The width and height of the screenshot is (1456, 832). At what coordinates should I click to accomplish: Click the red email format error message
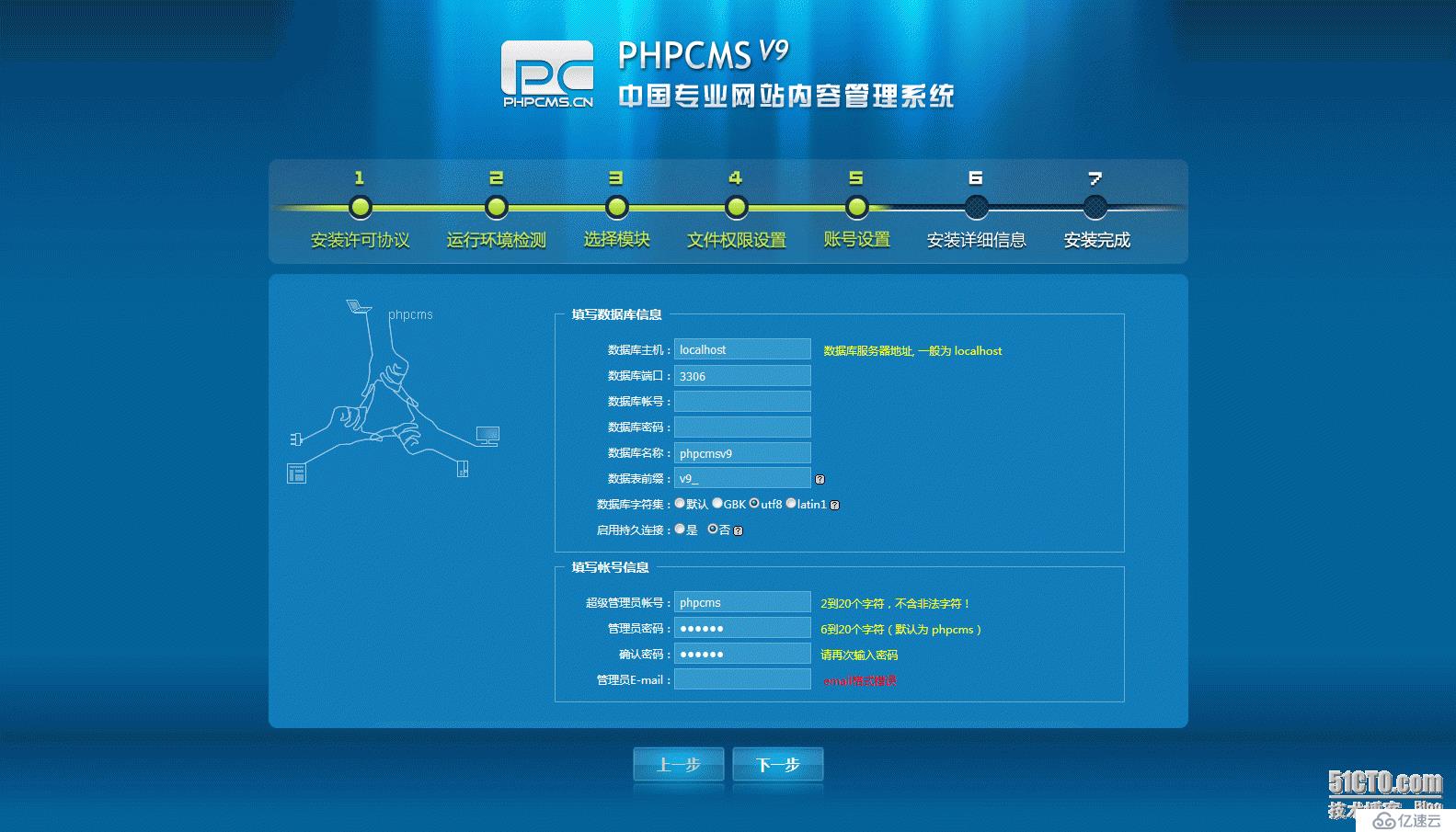tap(860, 681)
